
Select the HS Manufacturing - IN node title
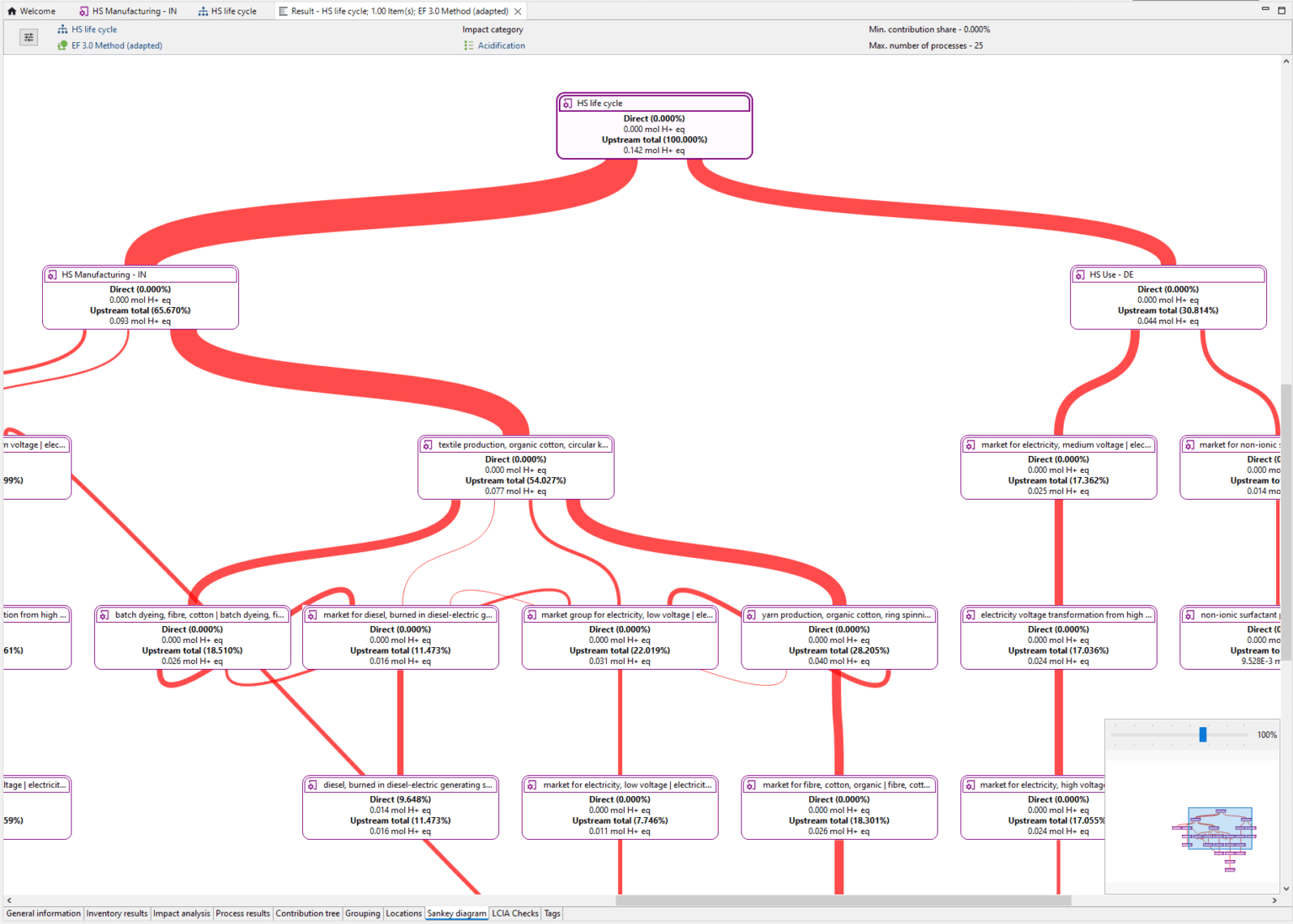pos(104,274)
